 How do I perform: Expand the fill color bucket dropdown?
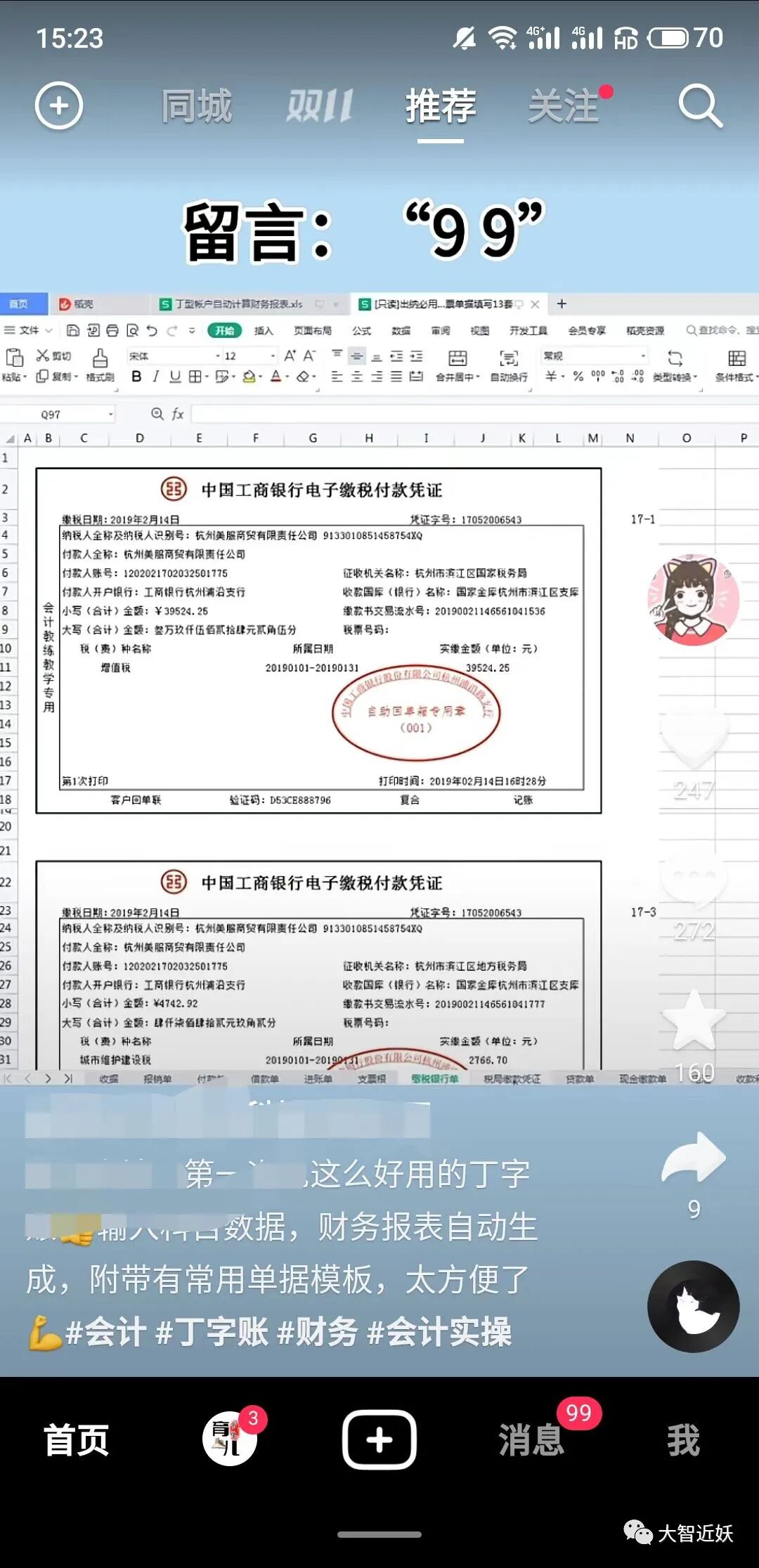pyautogui.click(x=261, y=377)
